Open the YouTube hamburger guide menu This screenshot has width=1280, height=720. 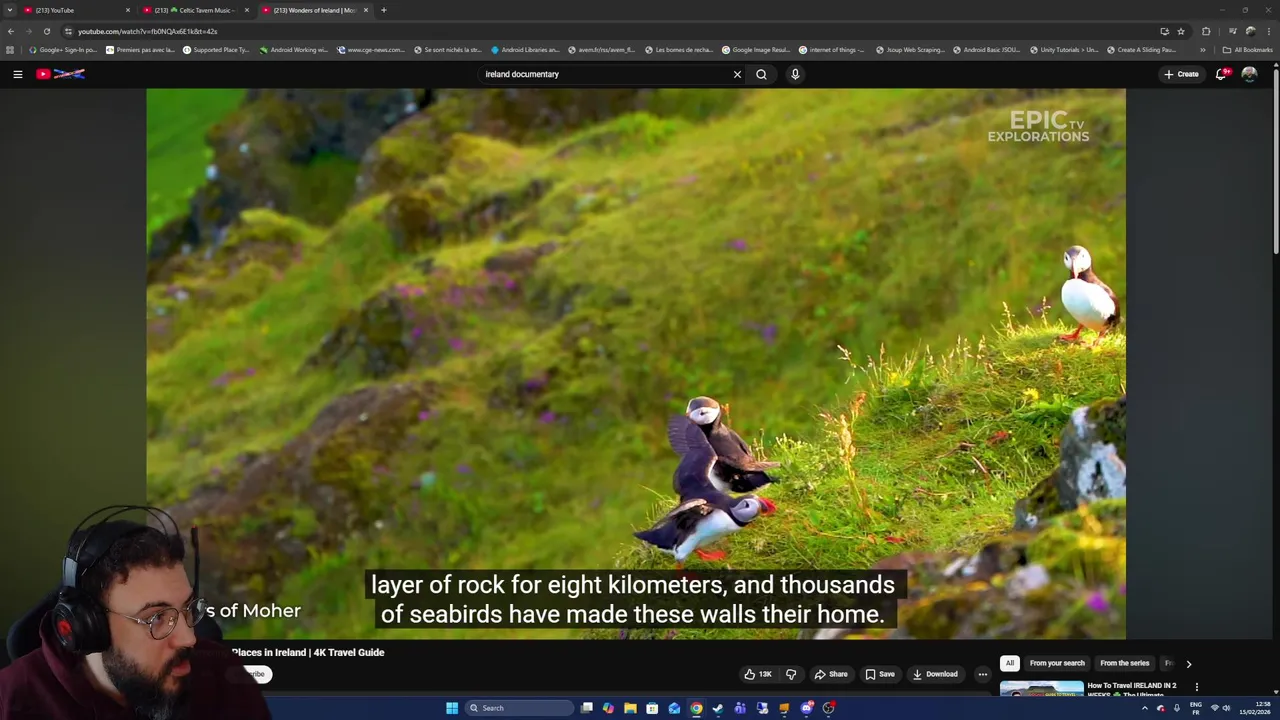(17, 74)
